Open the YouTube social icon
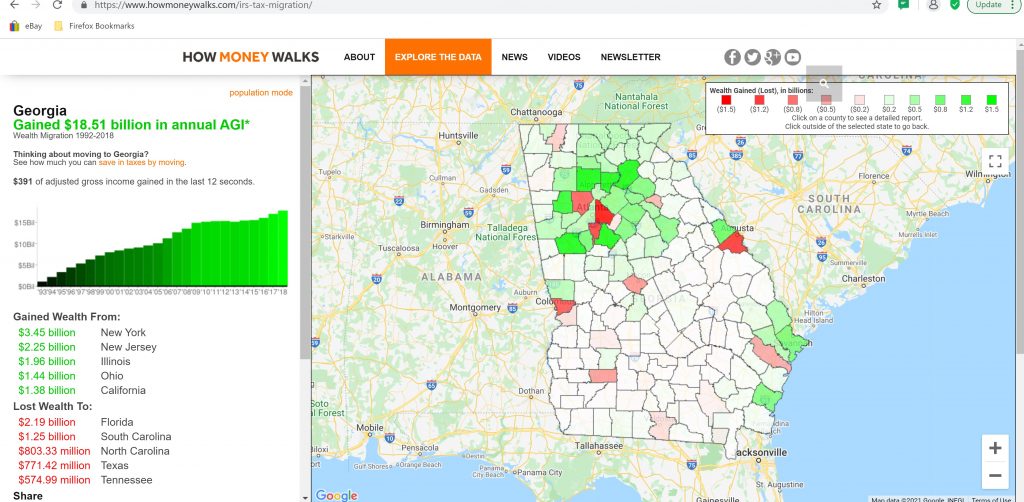 pyautogui.click(x=792, y=57)
